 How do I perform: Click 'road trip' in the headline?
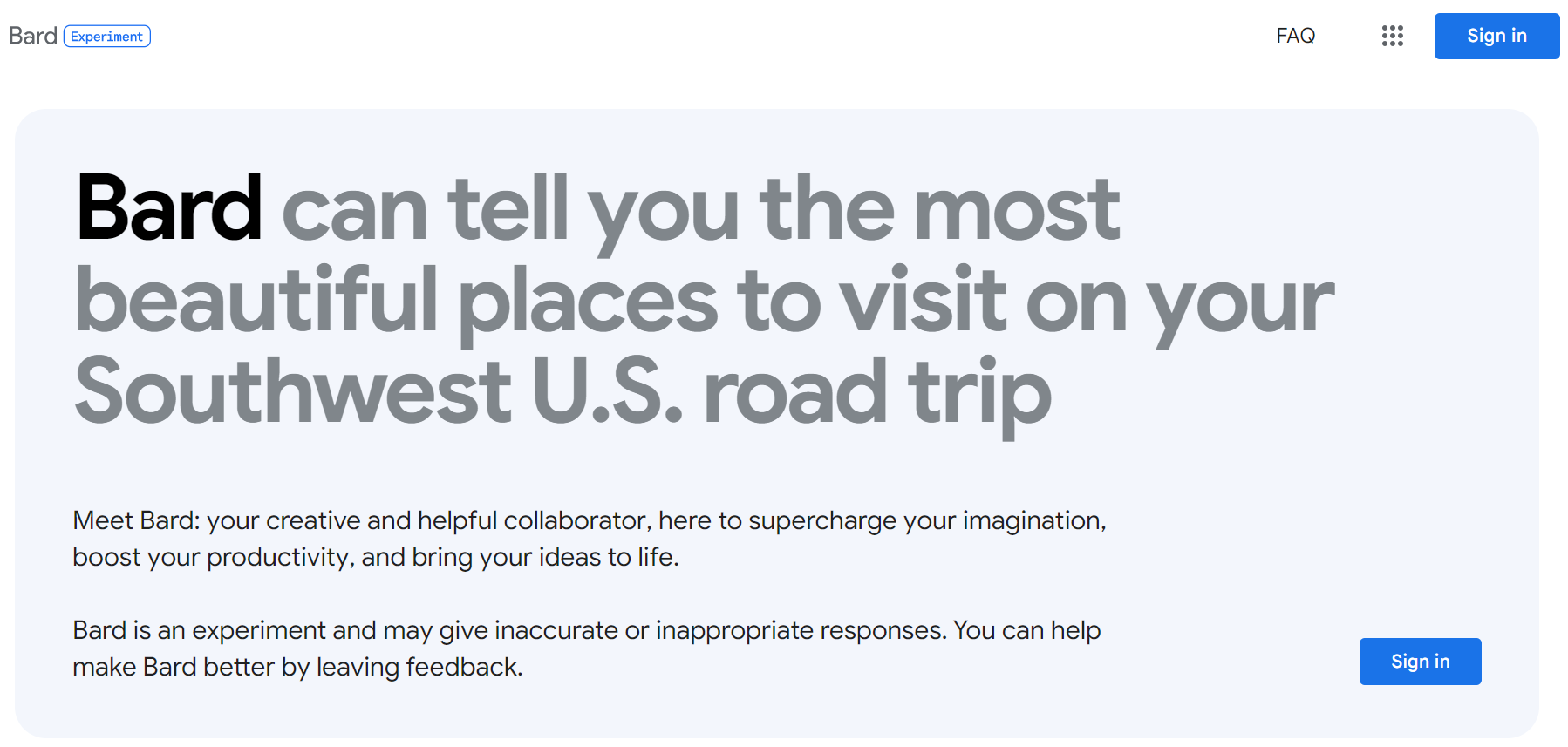click(876, 392)
